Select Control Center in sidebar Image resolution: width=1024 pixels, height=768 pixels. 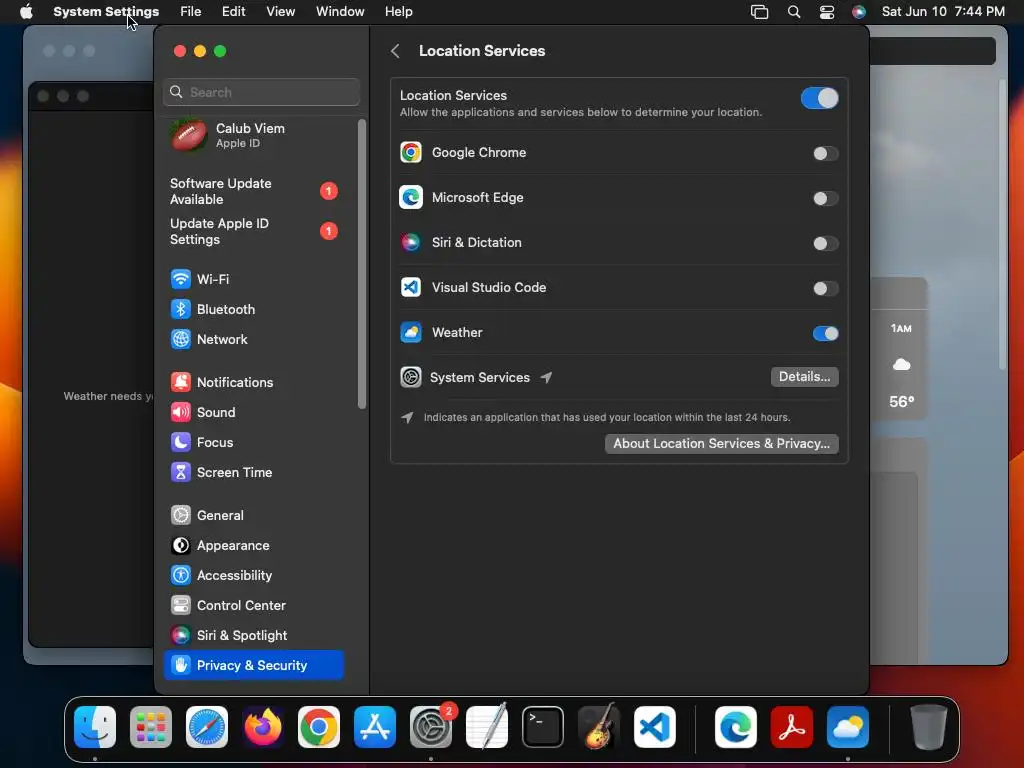click(x=253, y=605)
